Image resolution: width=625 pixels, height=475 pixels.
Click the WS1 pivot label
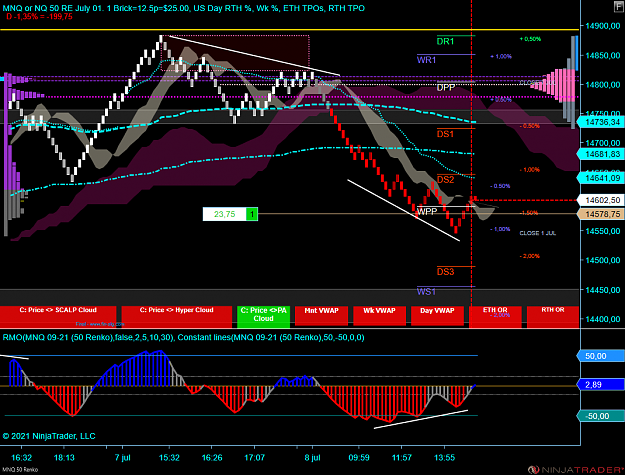[426, 292]
